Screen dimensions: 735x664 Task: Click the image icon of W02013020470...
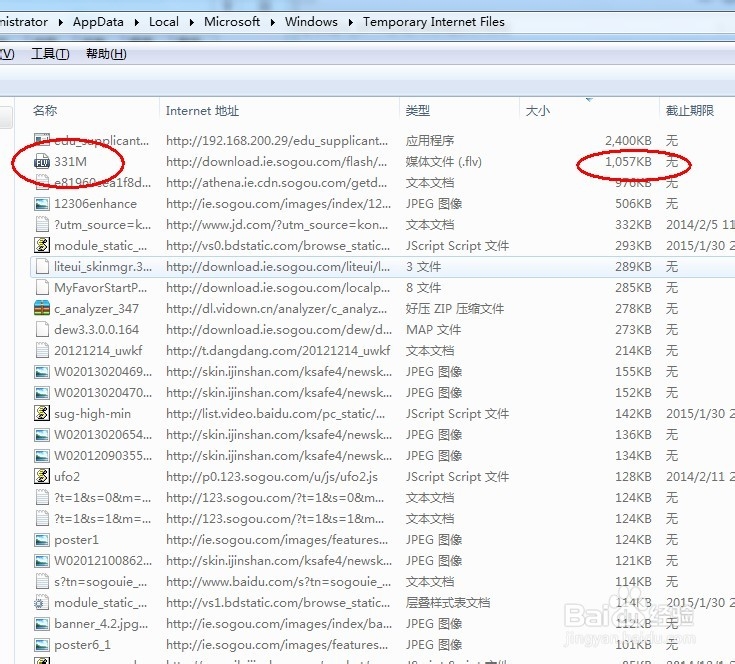tap(42, 393)
